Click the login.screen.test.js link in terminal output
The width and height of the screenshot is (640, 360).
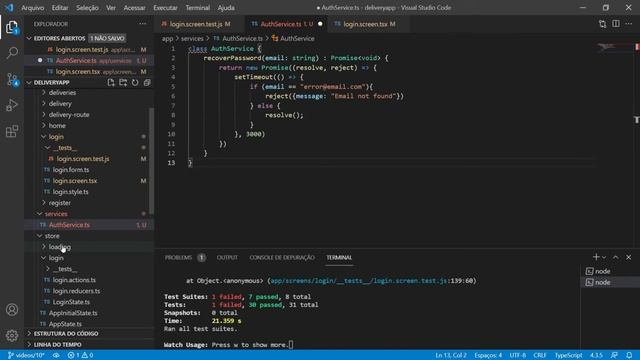point(359,281)
